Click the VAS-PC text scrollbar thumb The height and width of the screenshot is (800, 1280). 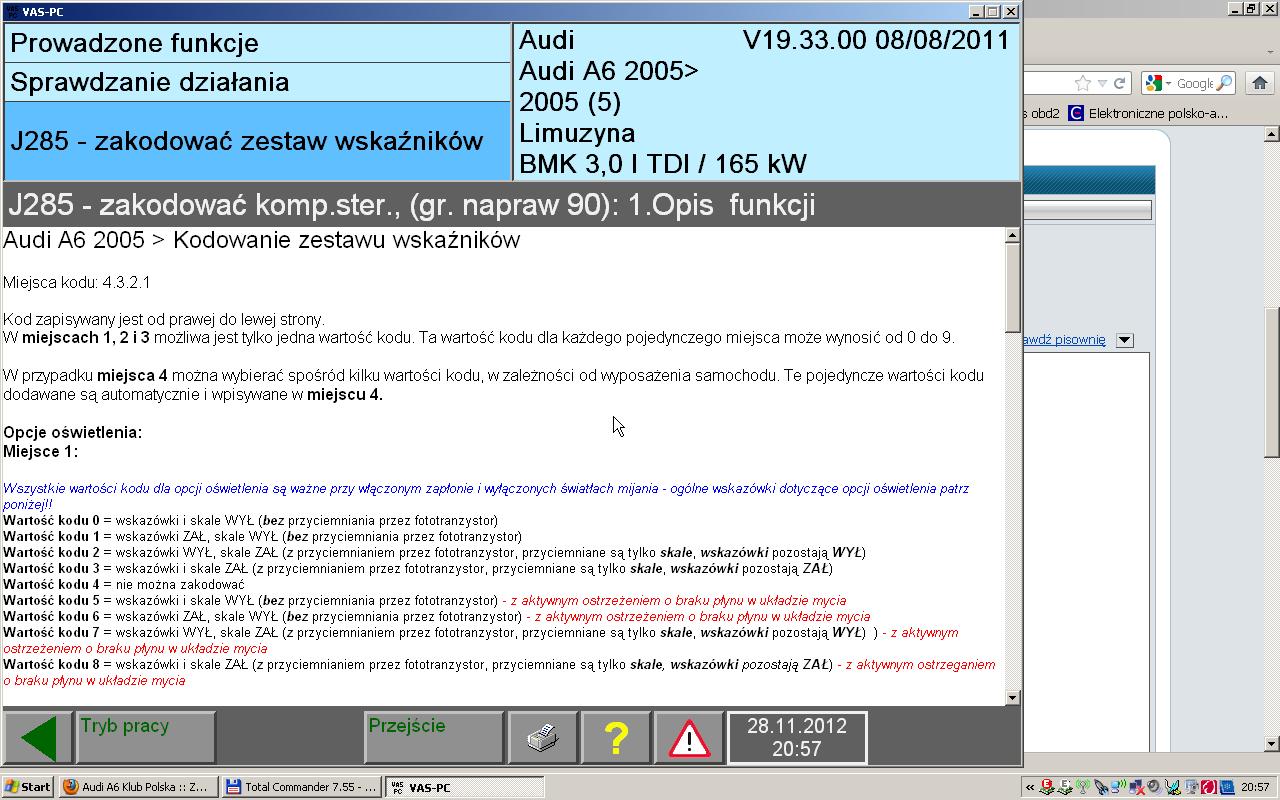click(1012, 288)
